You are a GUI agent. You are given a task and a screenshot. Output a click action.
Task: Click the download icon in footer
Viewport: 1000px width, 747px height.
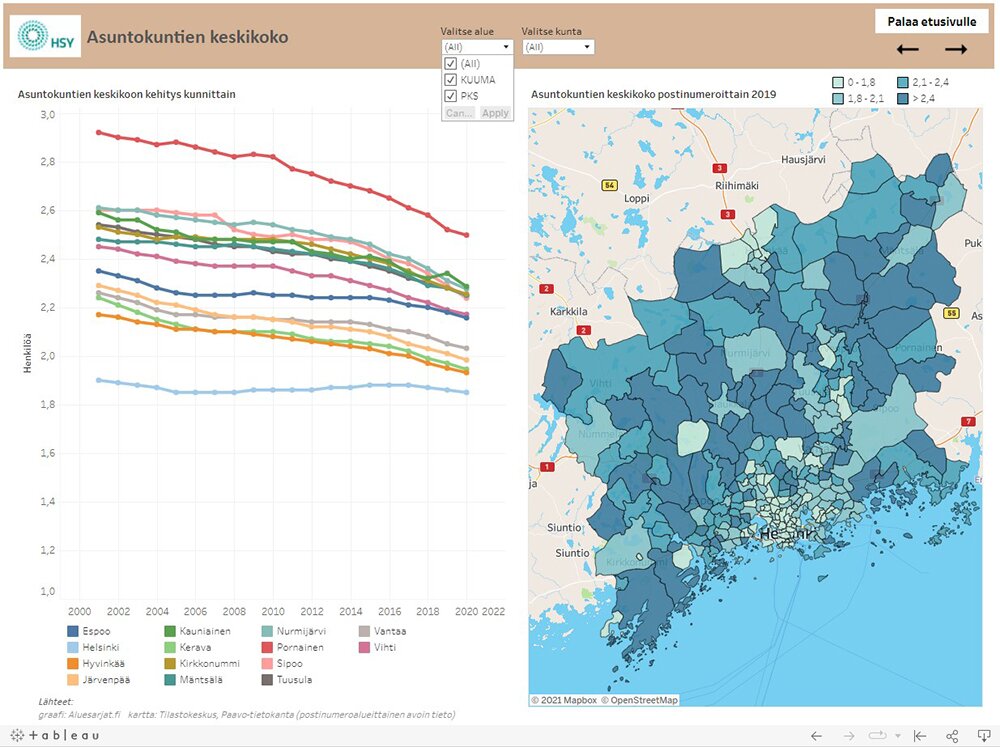(x=983, y=736)
